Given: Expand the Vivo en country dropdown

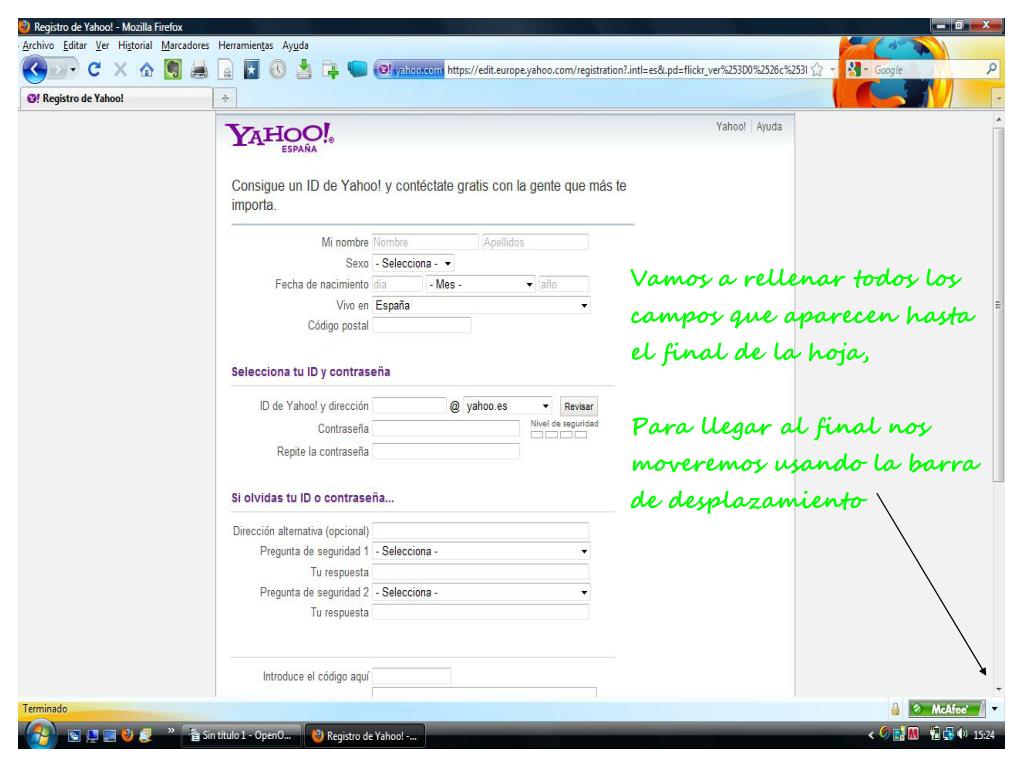Looking at the screenshot, I should (481, 305).
